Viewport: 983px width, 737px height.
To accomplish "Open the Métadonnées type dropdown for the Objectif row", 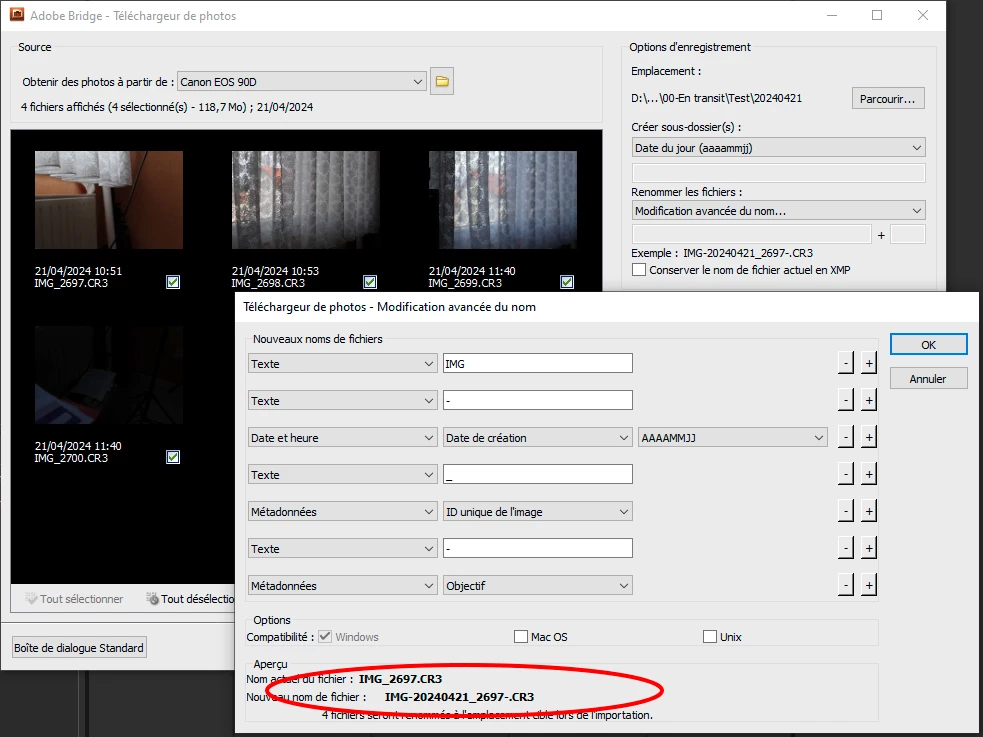I will pos(342,585).
